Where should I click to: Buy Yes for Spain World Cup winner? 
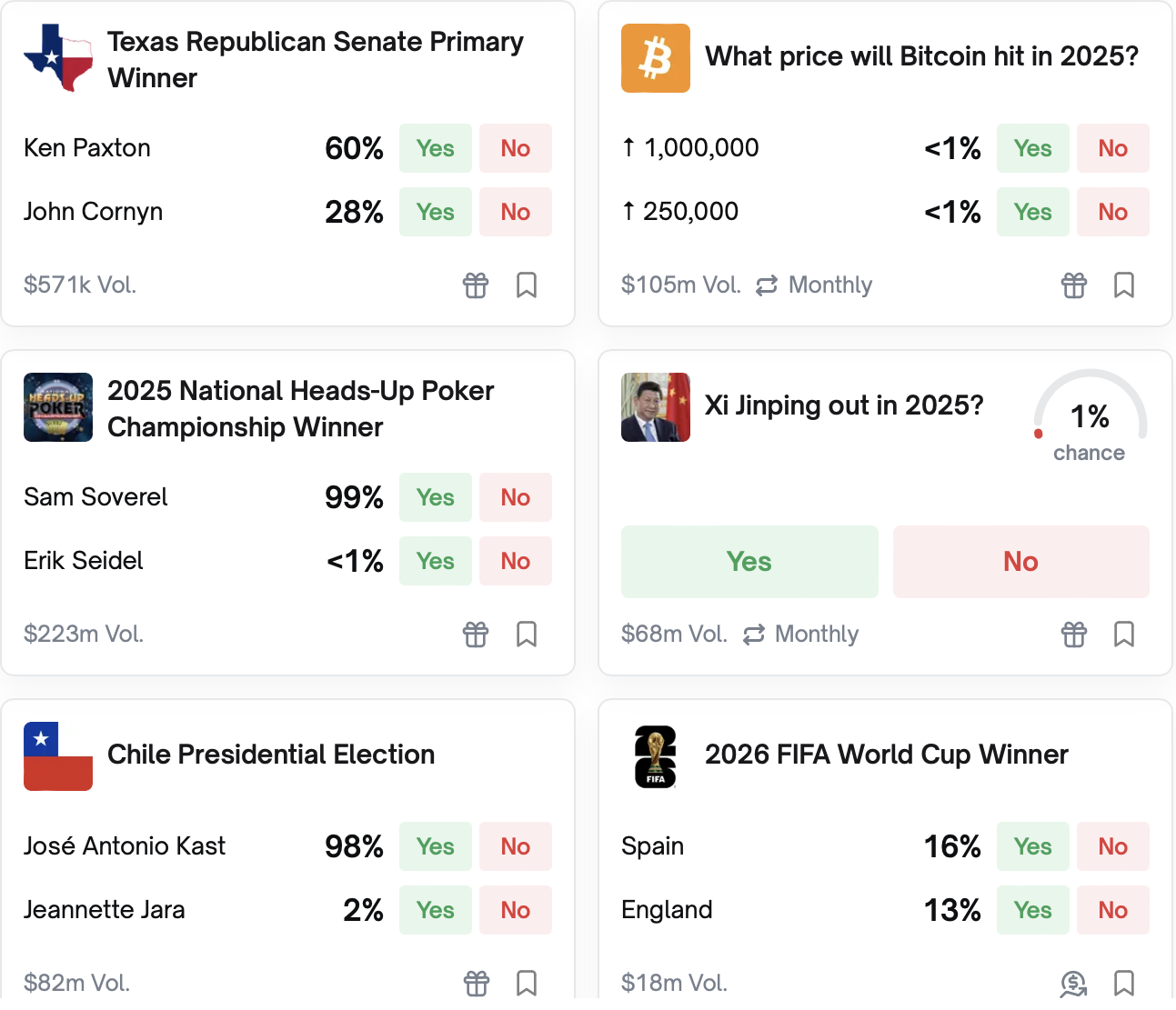coord(1032,846)
